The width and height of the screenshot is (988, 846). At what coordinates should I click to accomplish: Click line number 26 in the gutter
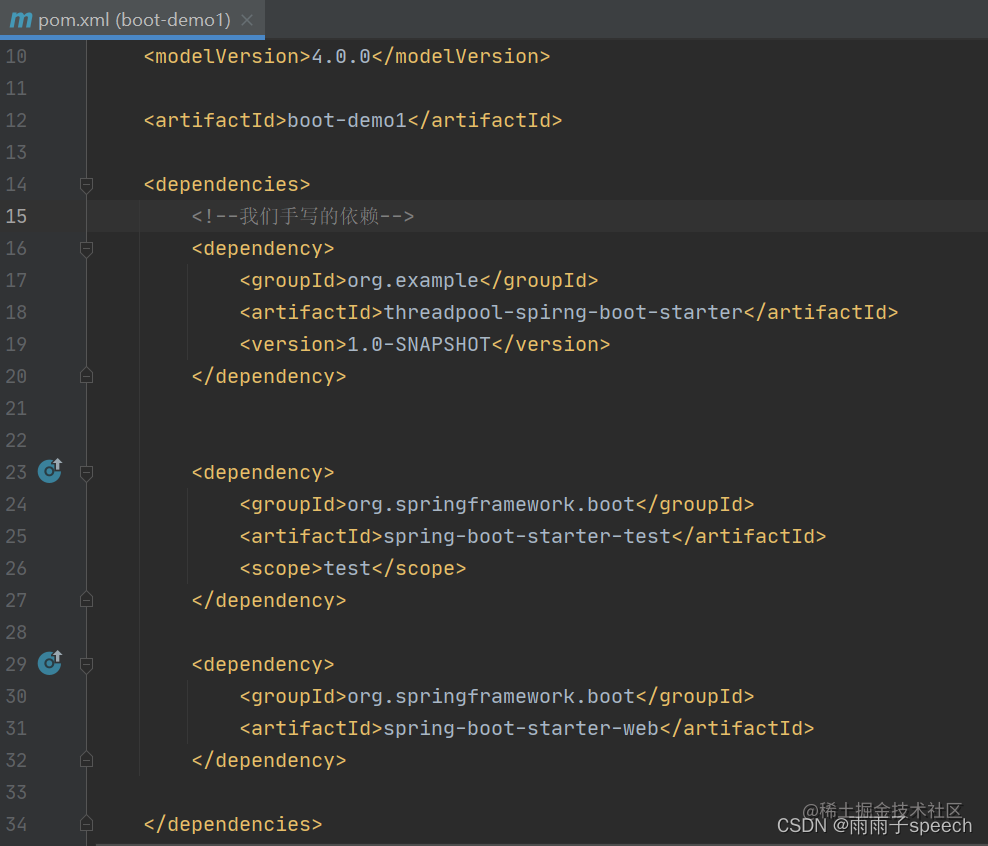point(16,569)
